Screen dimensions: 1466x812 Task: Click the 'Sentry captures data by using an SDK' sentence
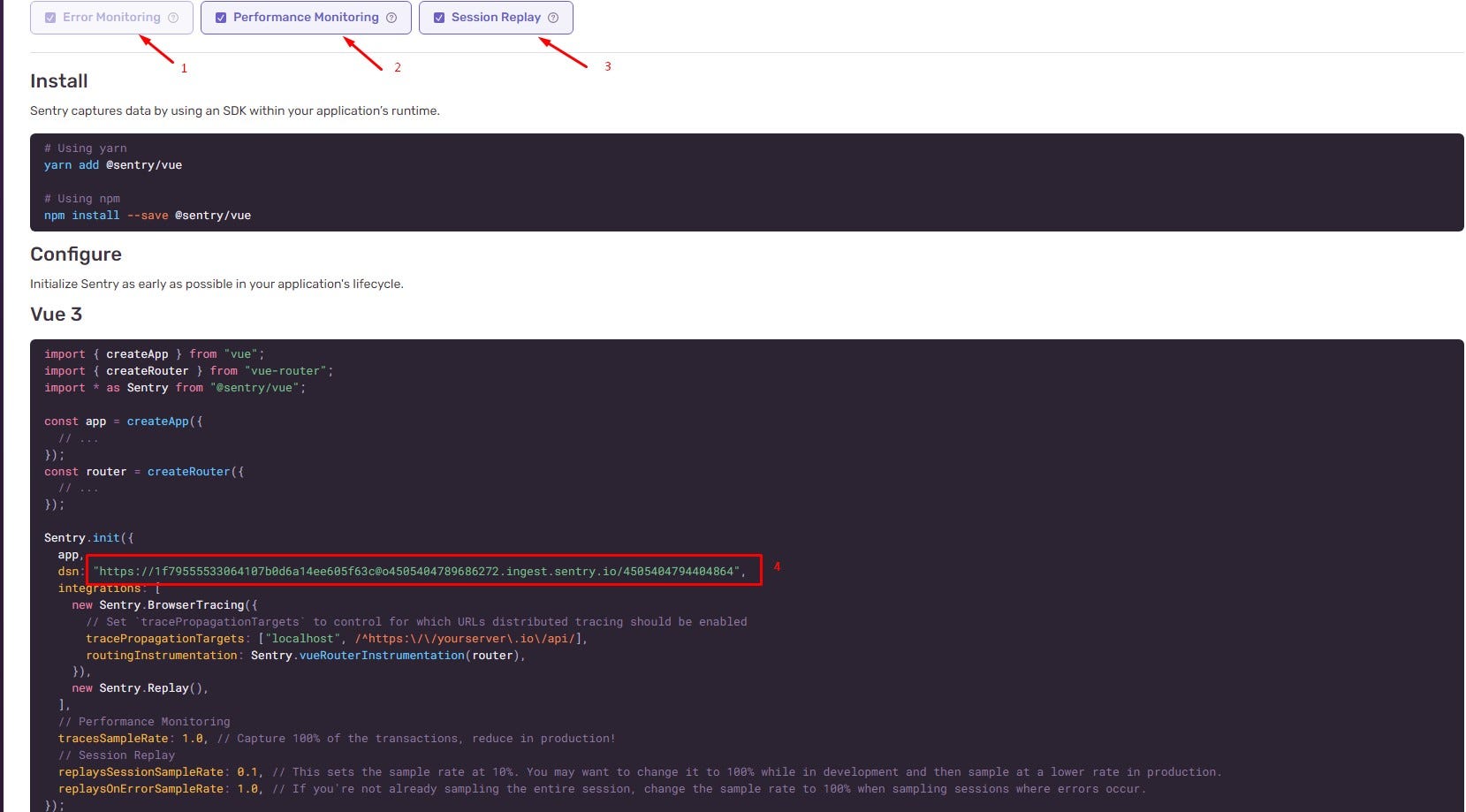tap(235, 111)
